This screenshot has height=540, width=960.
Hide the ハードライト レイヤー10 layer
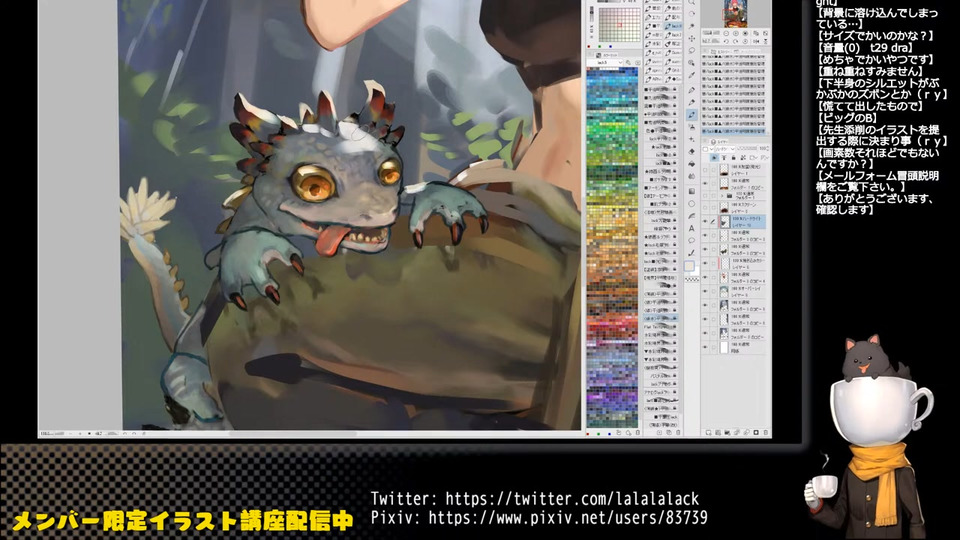click(x=705, y=221)
